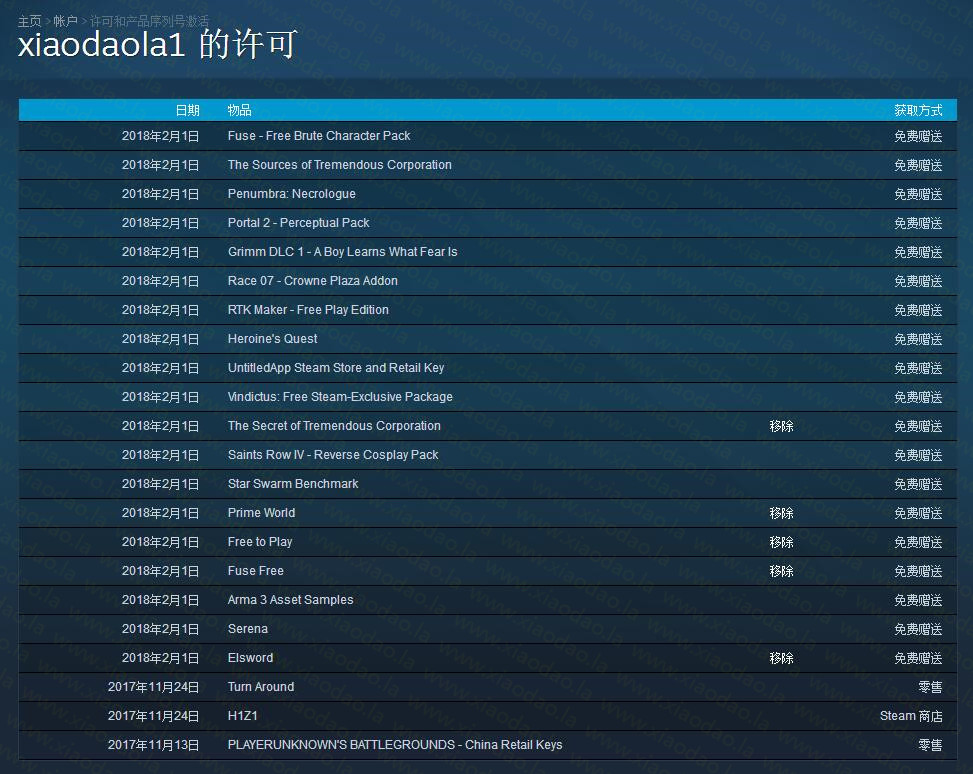Select Saints Row IV - Reverse Cosplay Pack

point(333,455)
